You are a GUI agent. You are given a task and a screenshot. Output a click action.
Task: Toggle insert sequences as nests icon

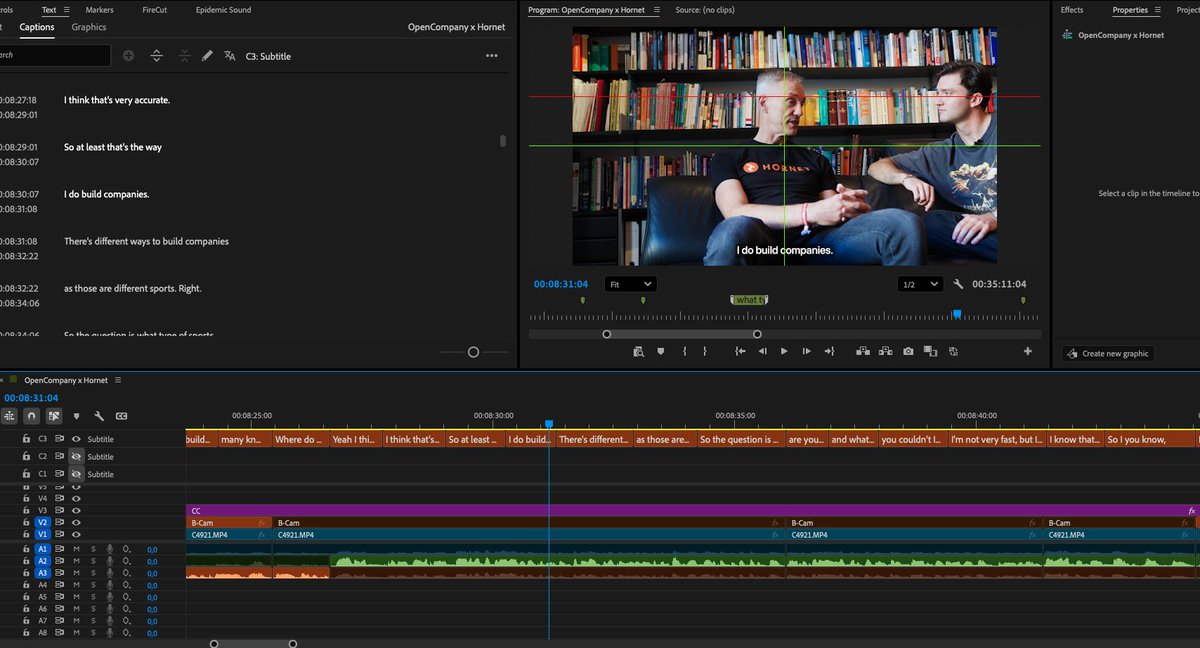tap(10, 415)
